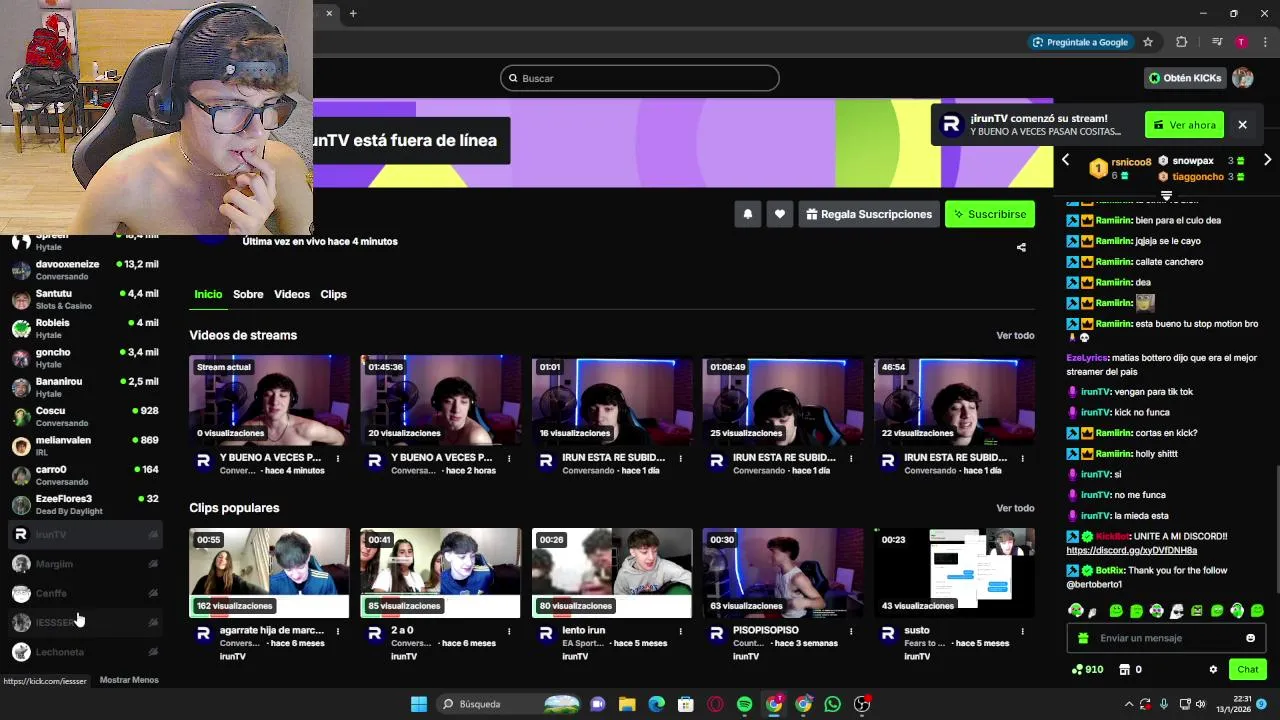
Task: Open Microsoft Edge from the taskbar
Action: tap(656, 704)
